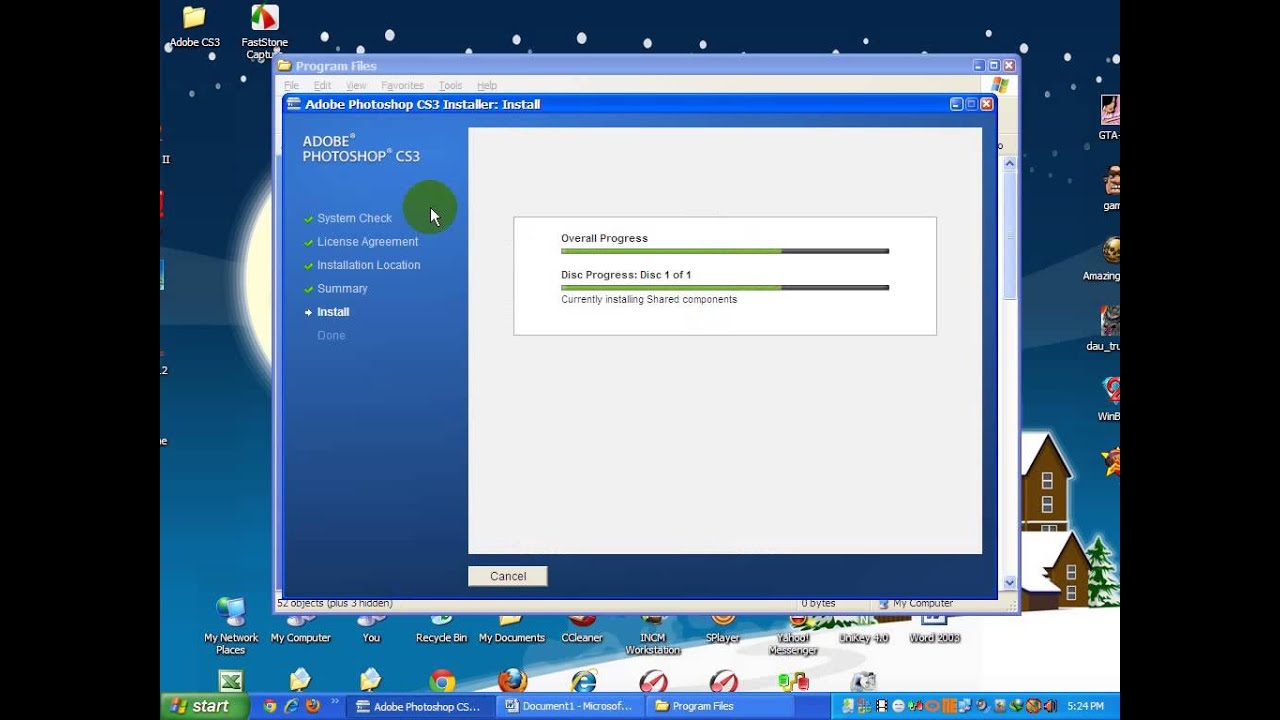The width and height of the screenshot is (1280, 720).
Task: Click Program Files scrollbar down arrow
Action: (1009, 582)
